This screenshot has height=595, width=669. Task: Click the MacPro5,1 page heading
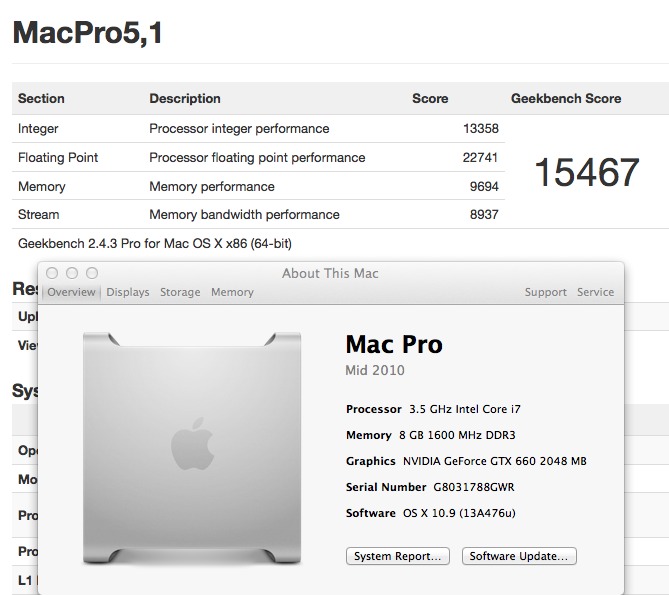point(87,32)
